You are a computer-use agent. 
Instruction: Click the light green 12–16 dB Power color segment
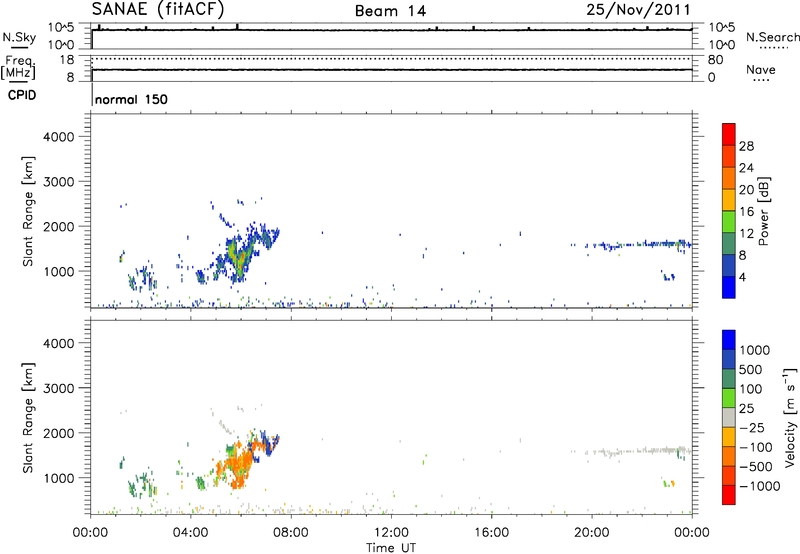tap(729, 221)
